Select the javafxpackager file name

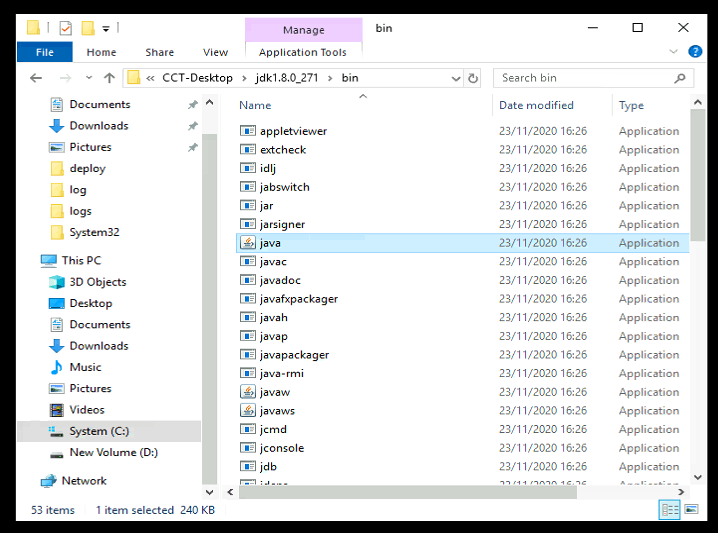[299, 299]
